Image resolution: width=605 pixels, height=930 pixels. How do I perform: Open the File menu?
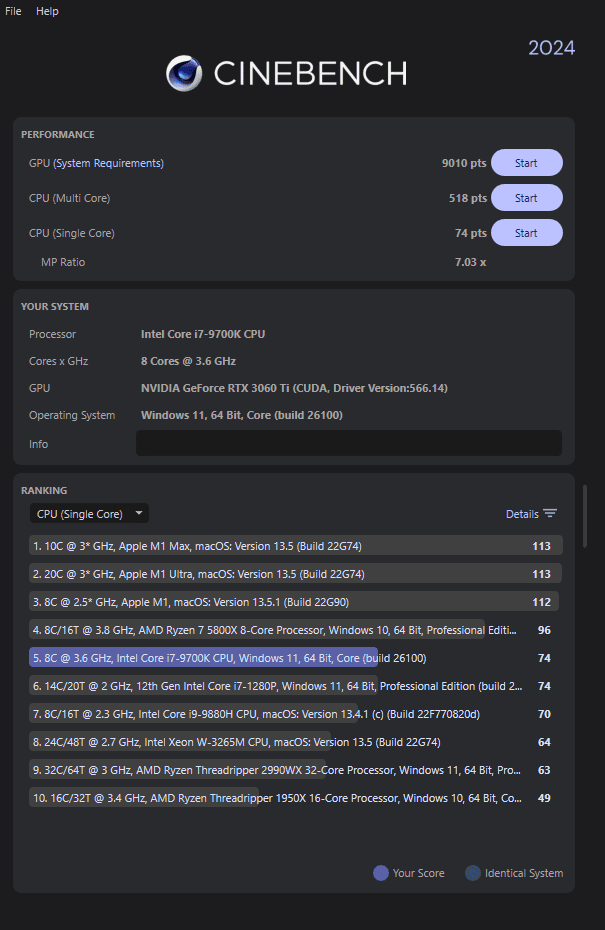pos(13,11)
